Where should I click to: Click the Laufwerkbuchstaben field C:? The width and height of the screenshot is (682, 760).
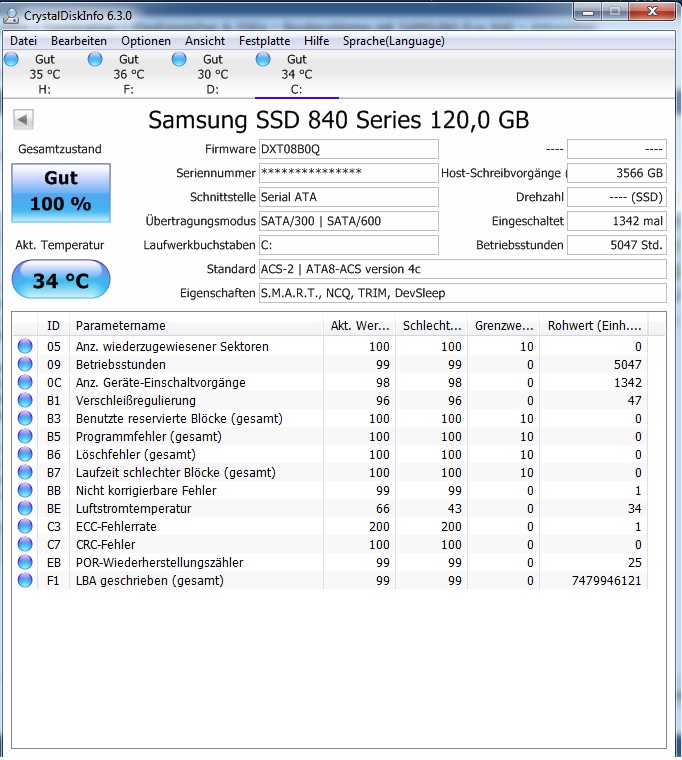(349, 245)
